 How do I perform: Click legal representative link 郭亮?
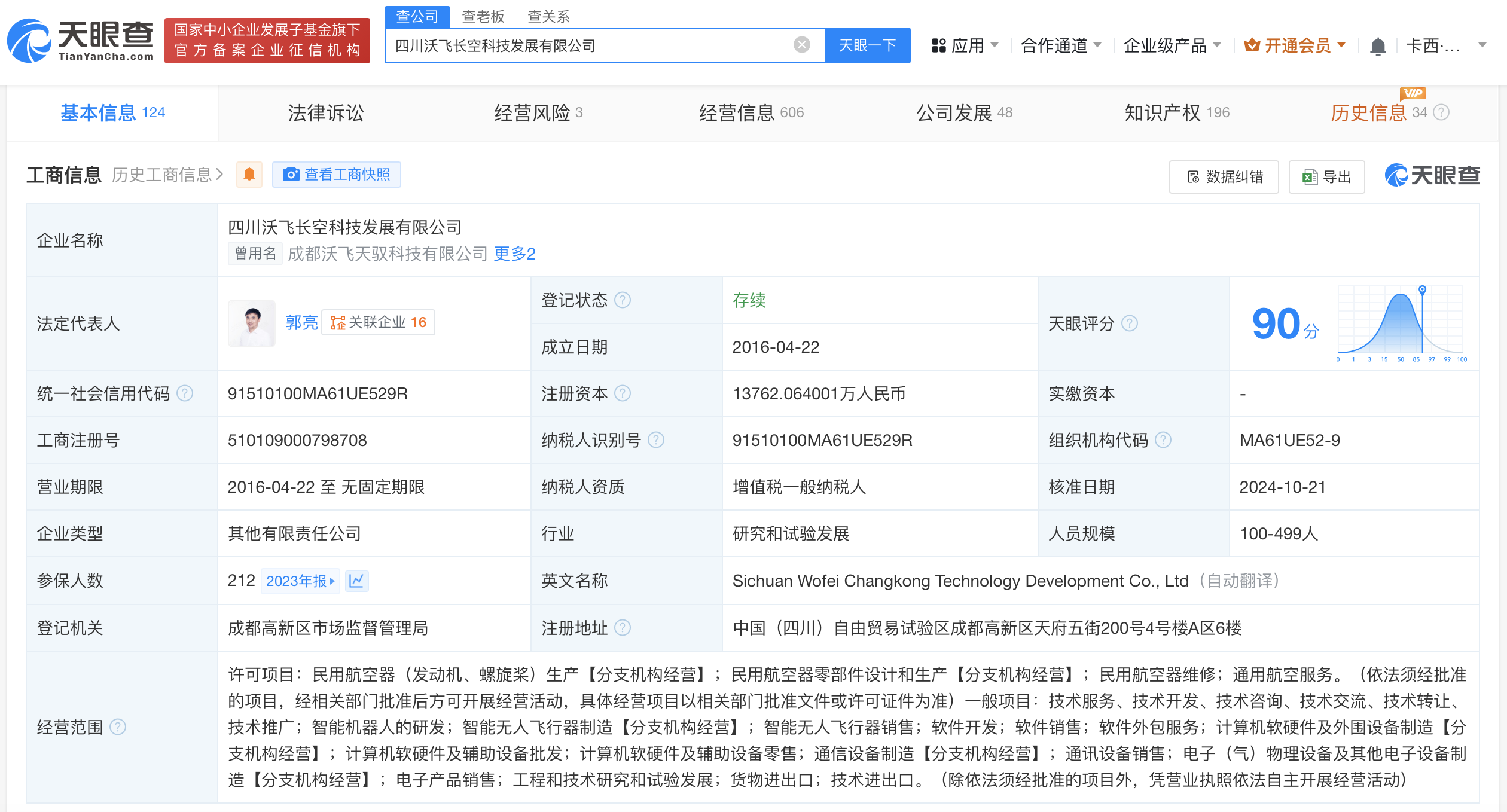click(x=301, y=323)
